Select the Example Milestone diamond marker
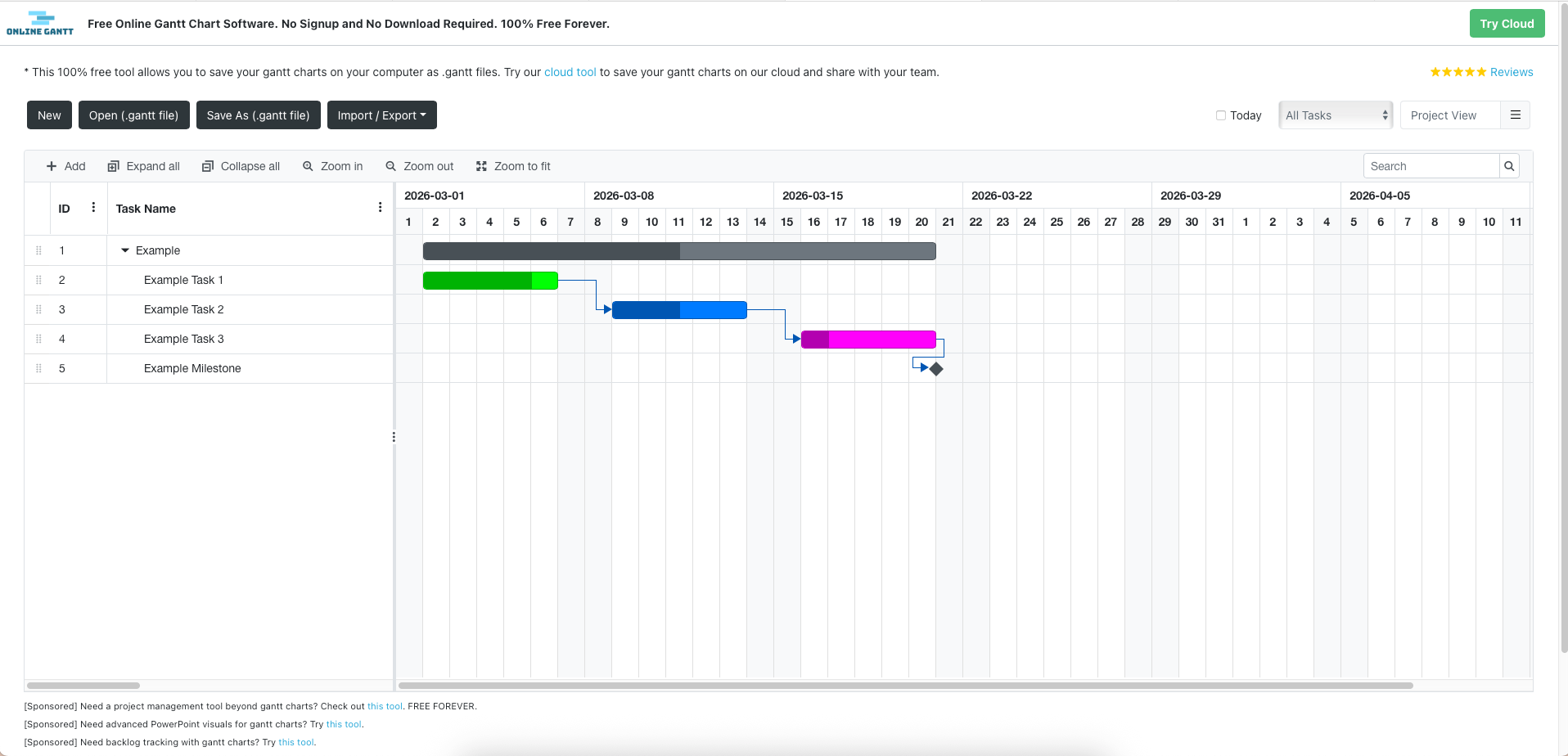 pos(936,369)
